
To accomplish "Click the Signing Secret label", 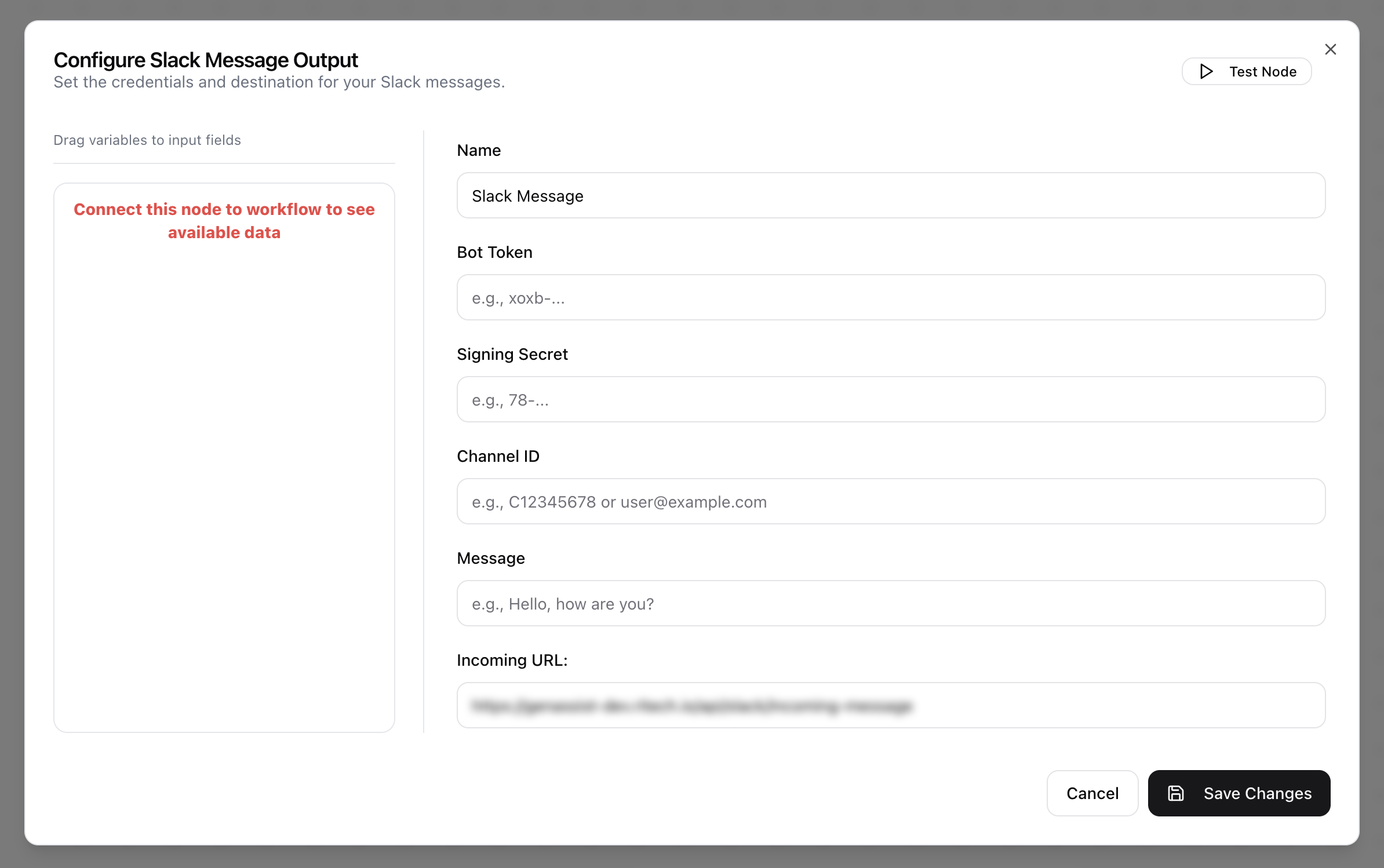I will pyautogui.click(x=512, y=354).
